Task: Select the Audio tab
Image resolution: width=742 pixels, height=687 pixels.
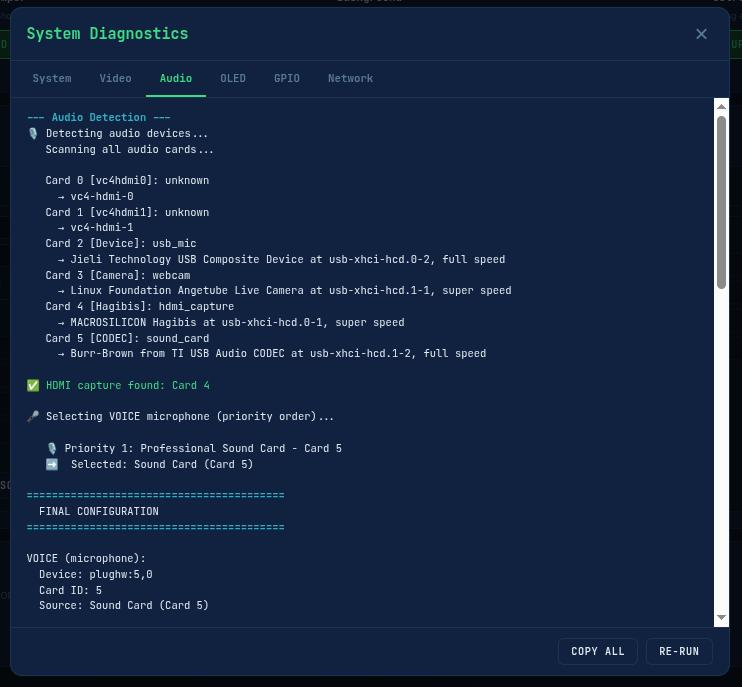Action: 176,78
